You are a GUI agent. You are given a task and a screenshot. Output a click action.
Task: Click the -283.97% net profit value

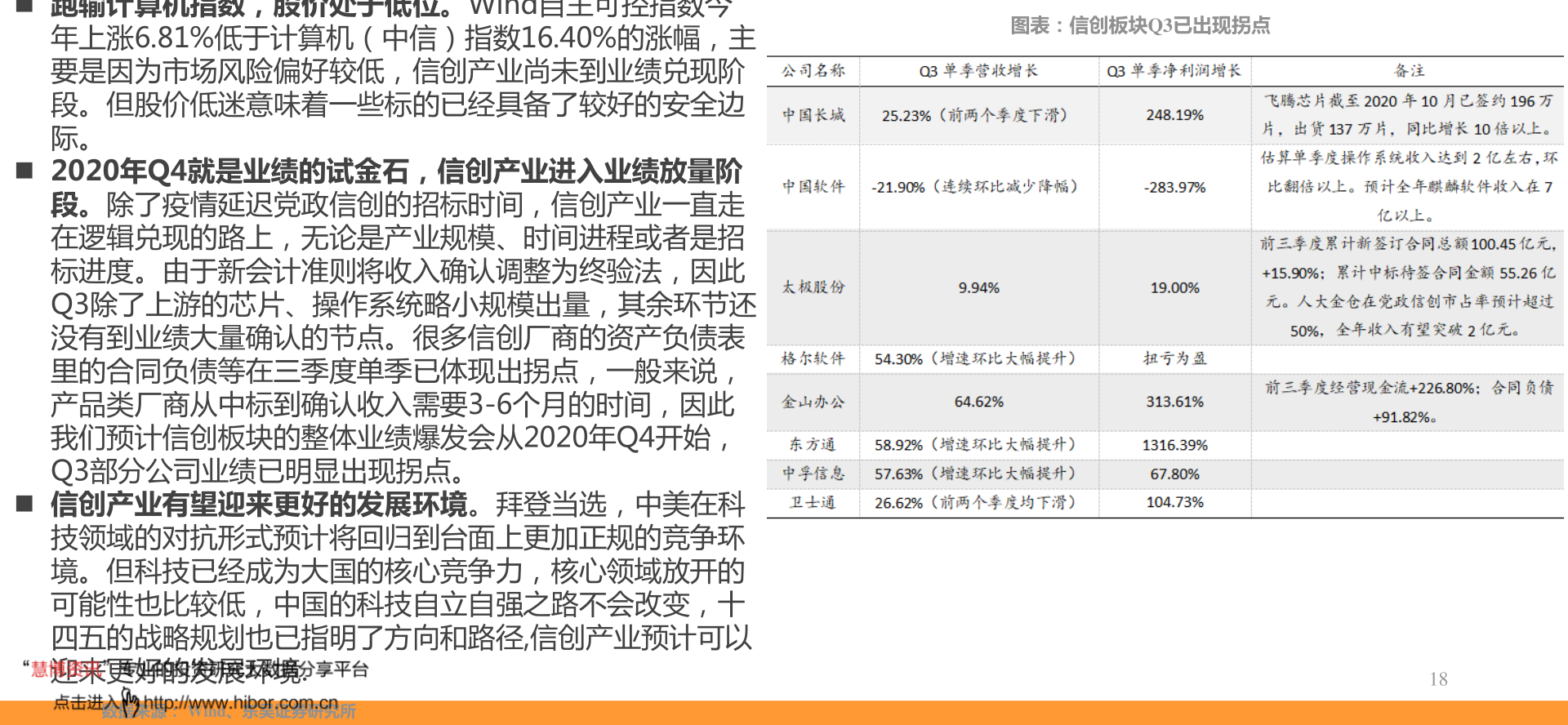(x=1174, y=187)
